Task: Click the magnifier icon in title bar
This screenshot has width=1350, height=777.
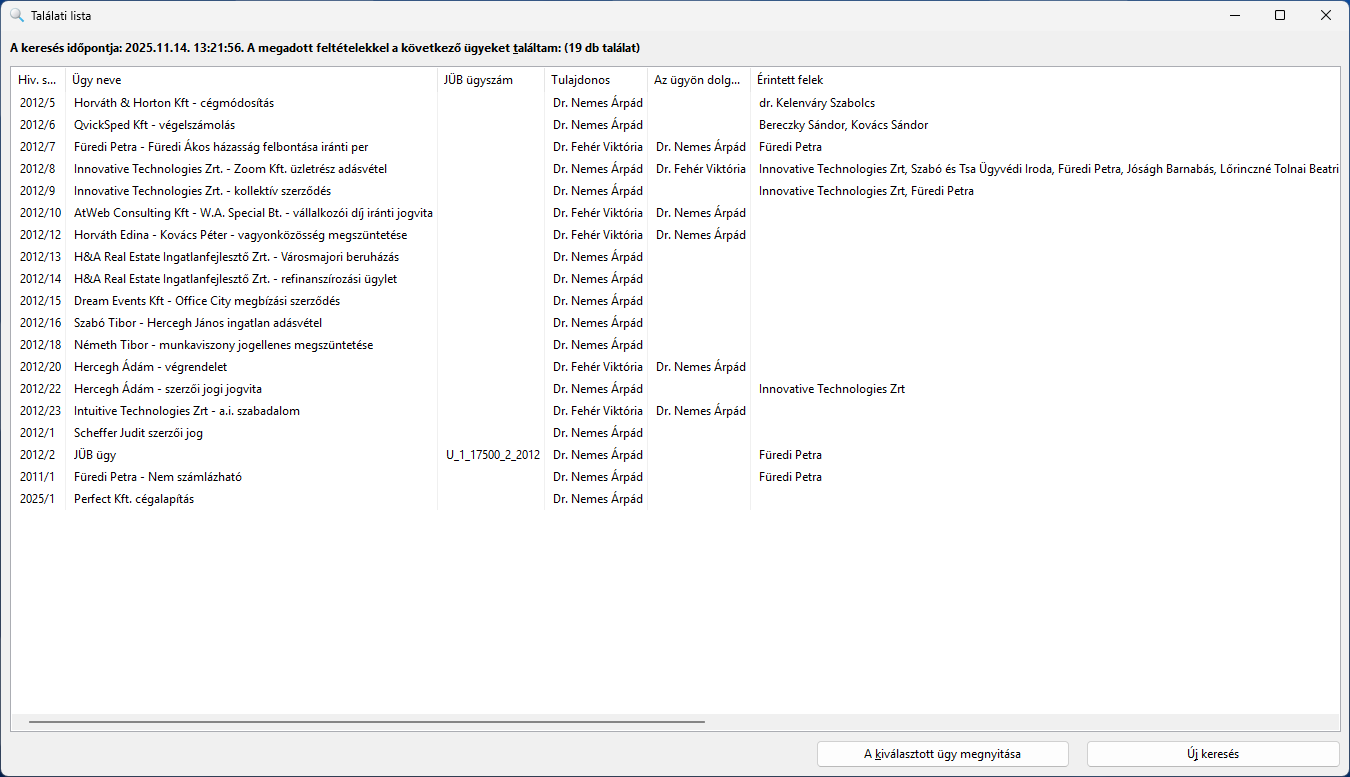Action: pyautogui.click(x=16, y=16)
